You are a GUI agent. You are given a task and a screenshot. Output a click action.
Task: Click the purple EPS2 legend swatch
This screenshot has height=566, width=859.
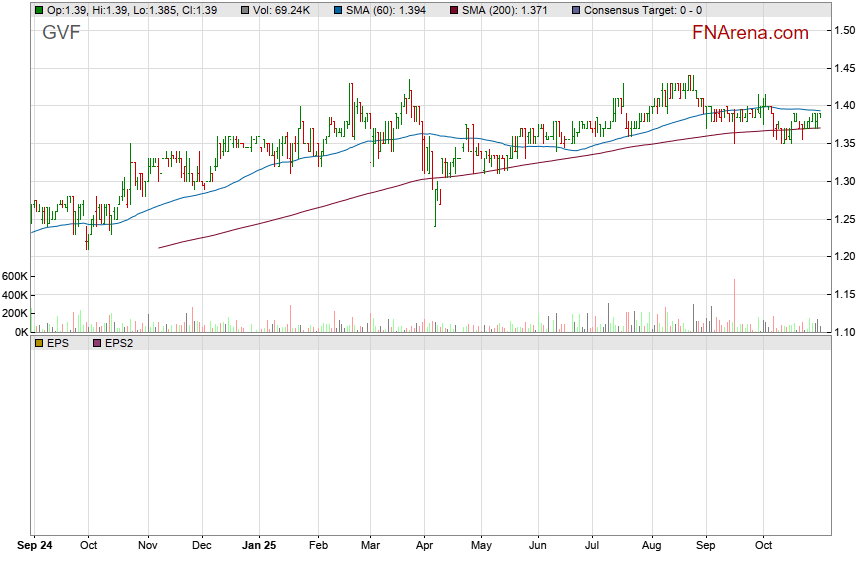[x=96, y=343]
